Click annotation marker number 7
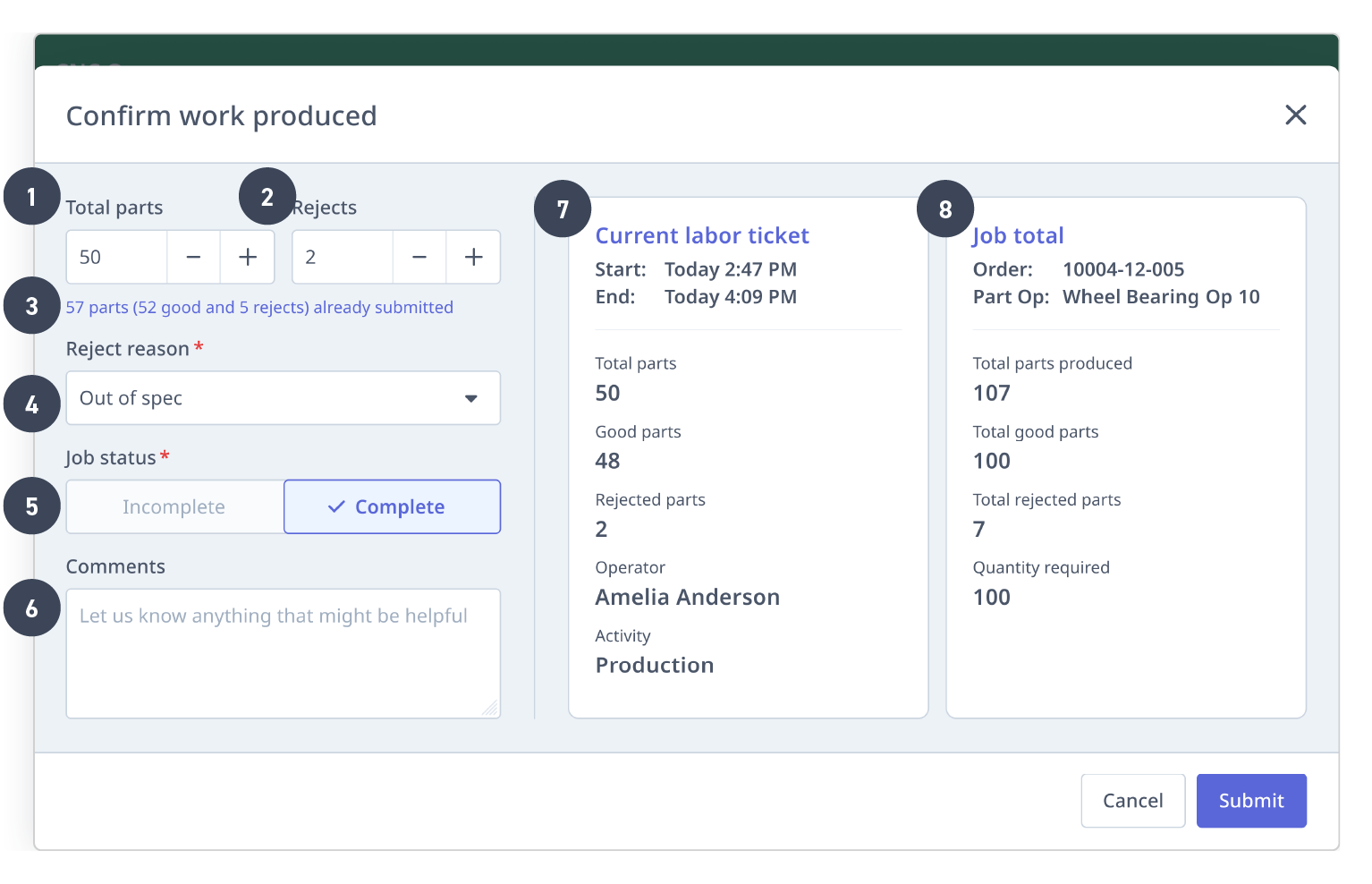Viewport: 1372px width, 884px height. click(563, 209)
